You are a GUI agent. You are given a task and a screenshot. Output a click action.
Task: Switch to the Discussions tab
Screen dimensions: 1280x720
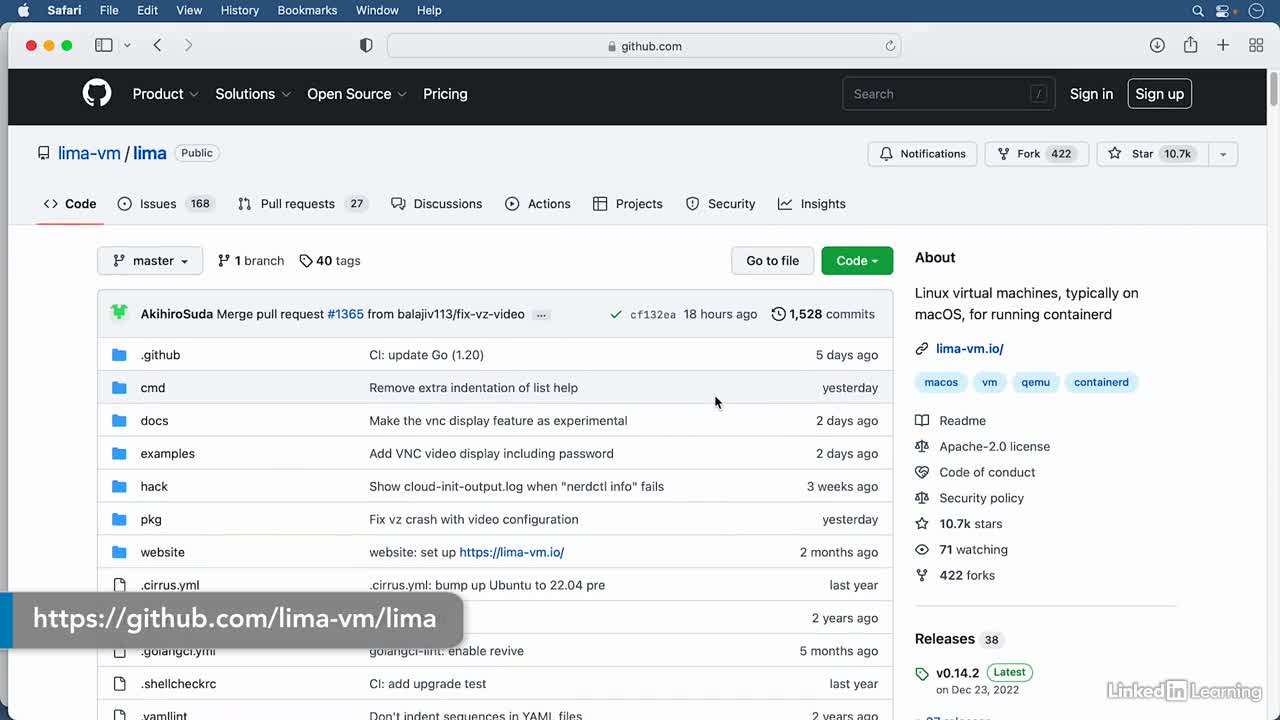(x=436, y=204)
